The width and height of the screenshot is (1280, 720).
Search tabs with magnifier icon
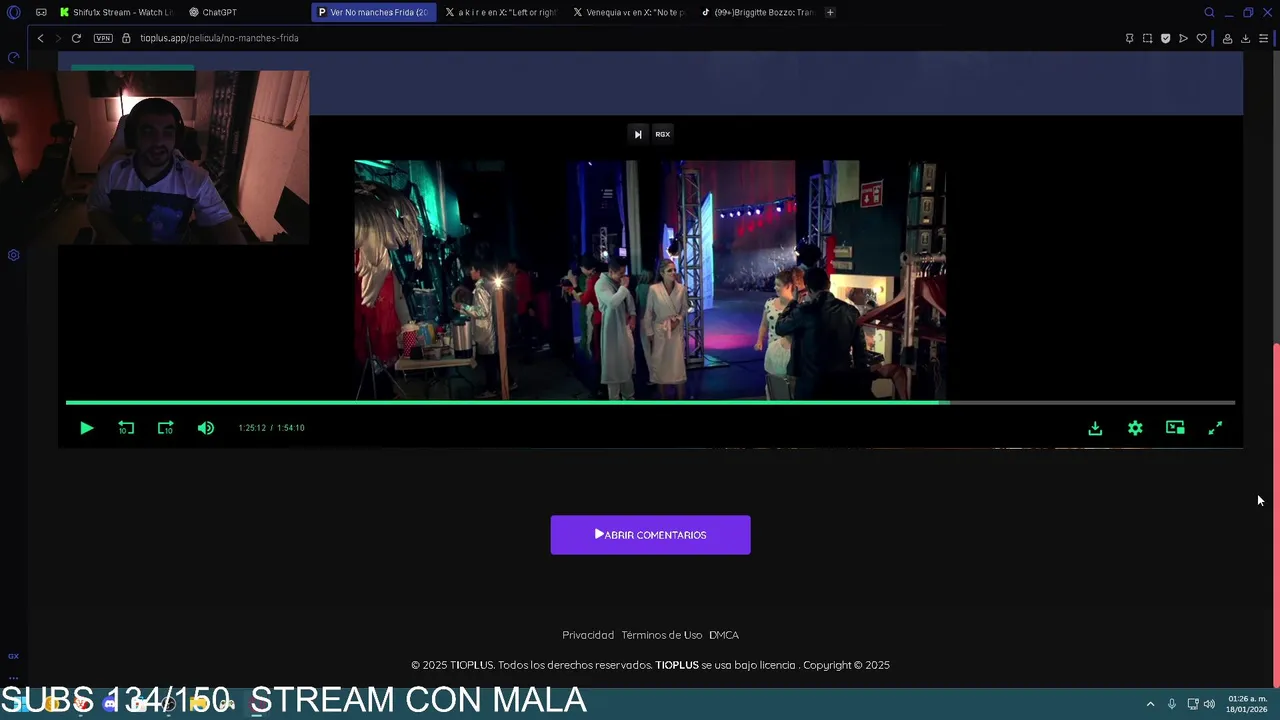(1209, 12)
